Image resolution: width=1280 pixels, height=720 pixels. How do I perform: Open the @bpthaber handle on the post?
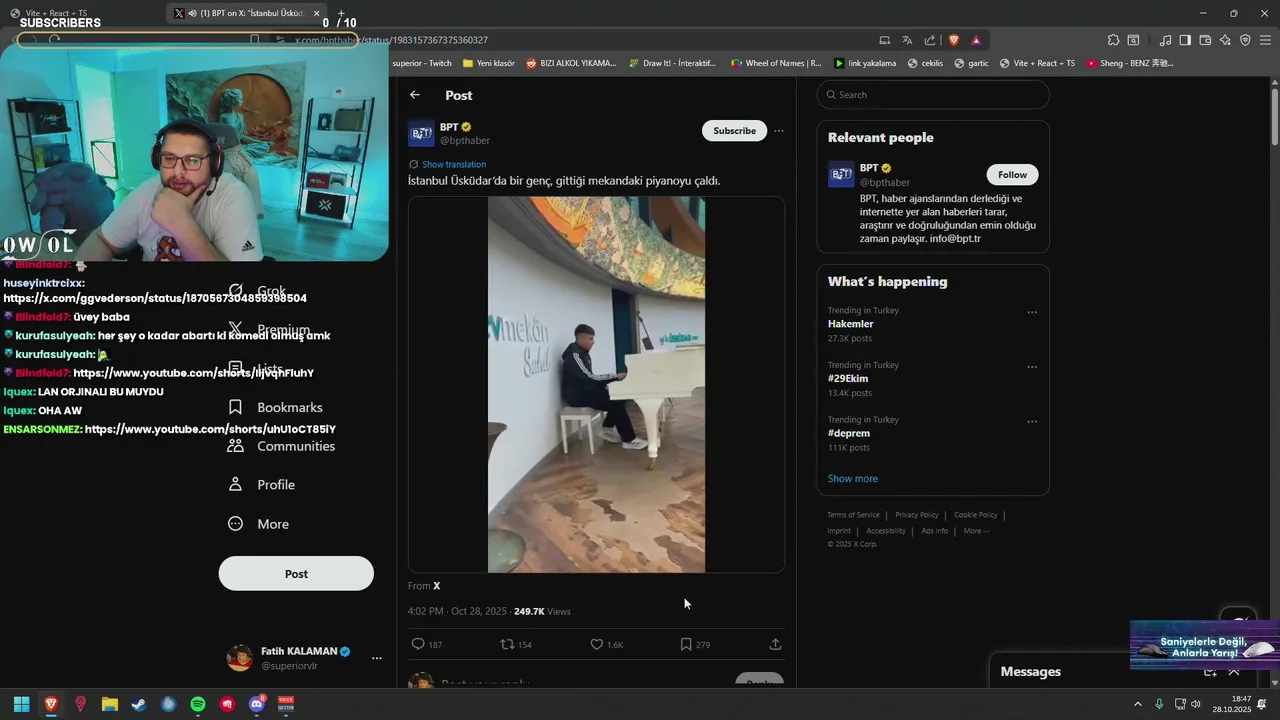465,141
